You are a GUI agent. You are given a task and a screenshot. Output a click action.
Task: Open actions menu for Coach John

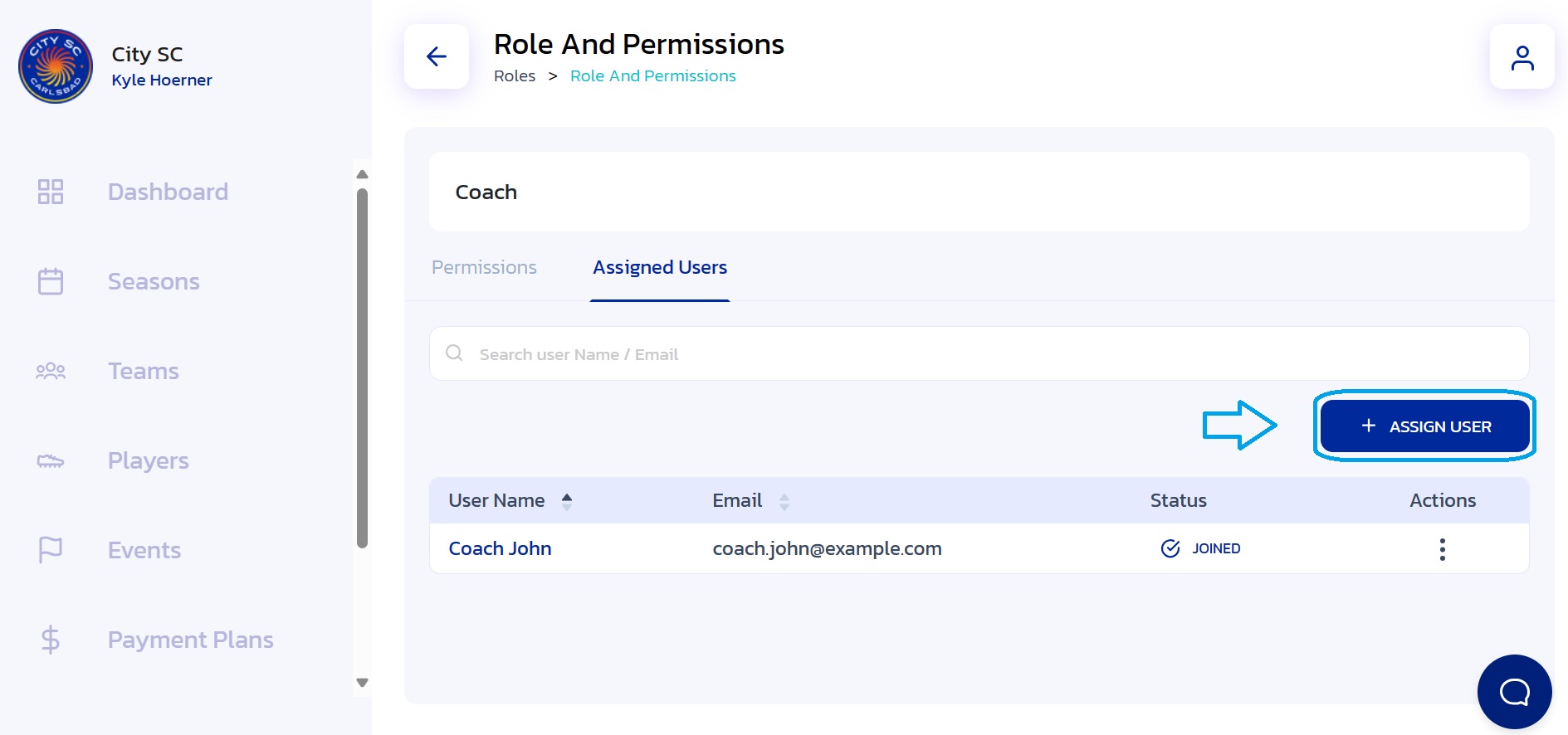pos(1443,549)
